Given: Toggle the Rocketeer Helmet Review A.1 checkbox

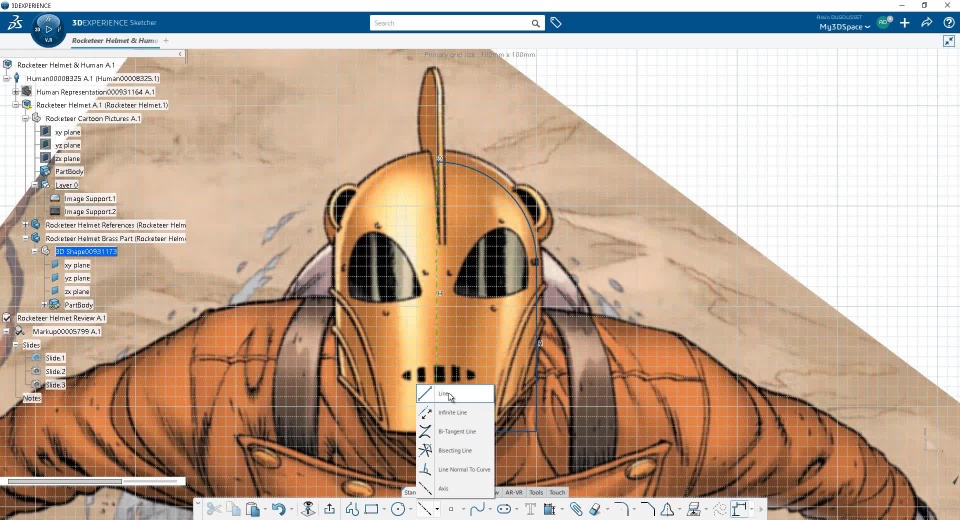Looking at the screenshot, I should coord(7,318).
